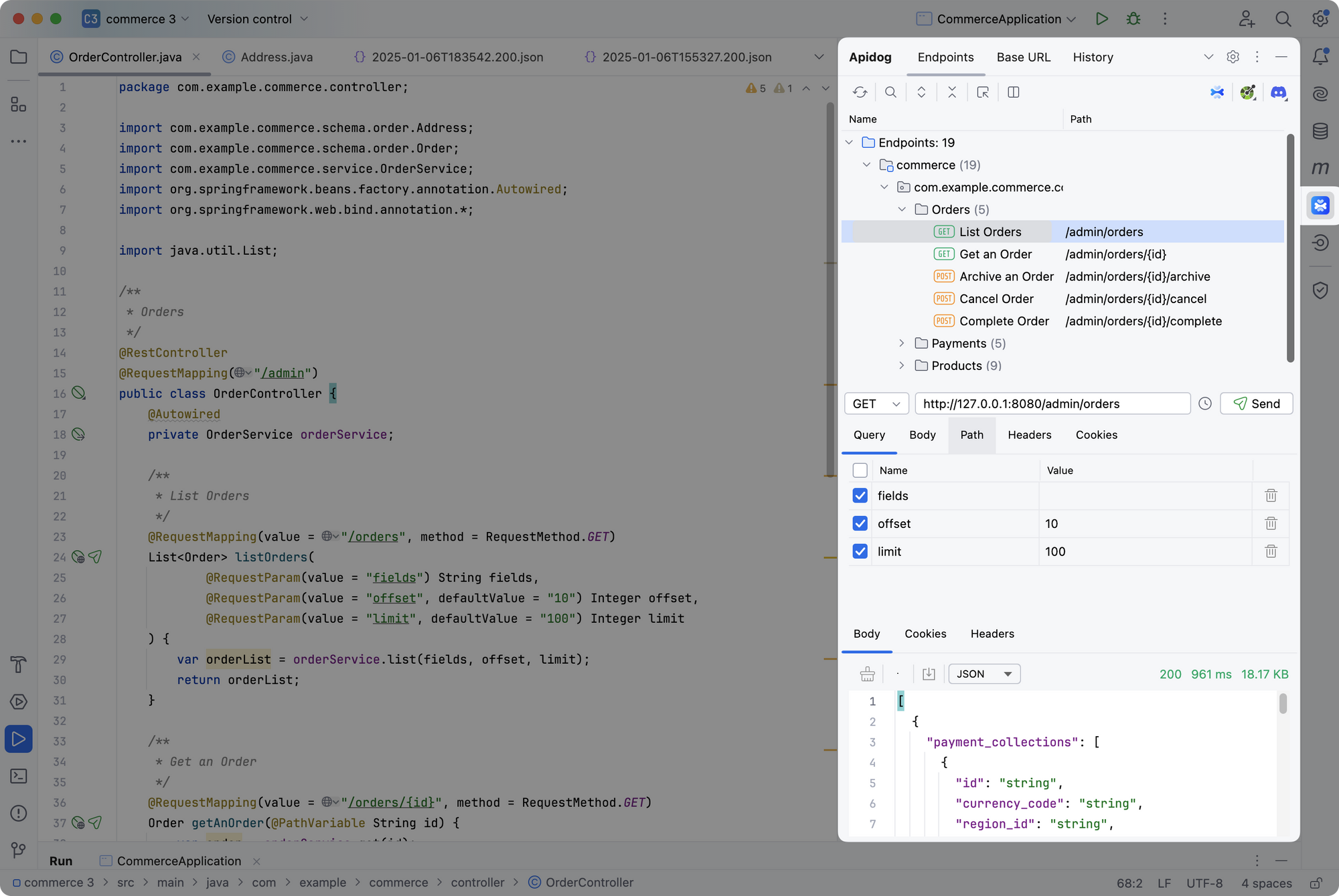The width and height of the screenshot is (1339, 896).
Task: Open the Version control dropdown
Action: pyautogui.click(x=258, y=19)
